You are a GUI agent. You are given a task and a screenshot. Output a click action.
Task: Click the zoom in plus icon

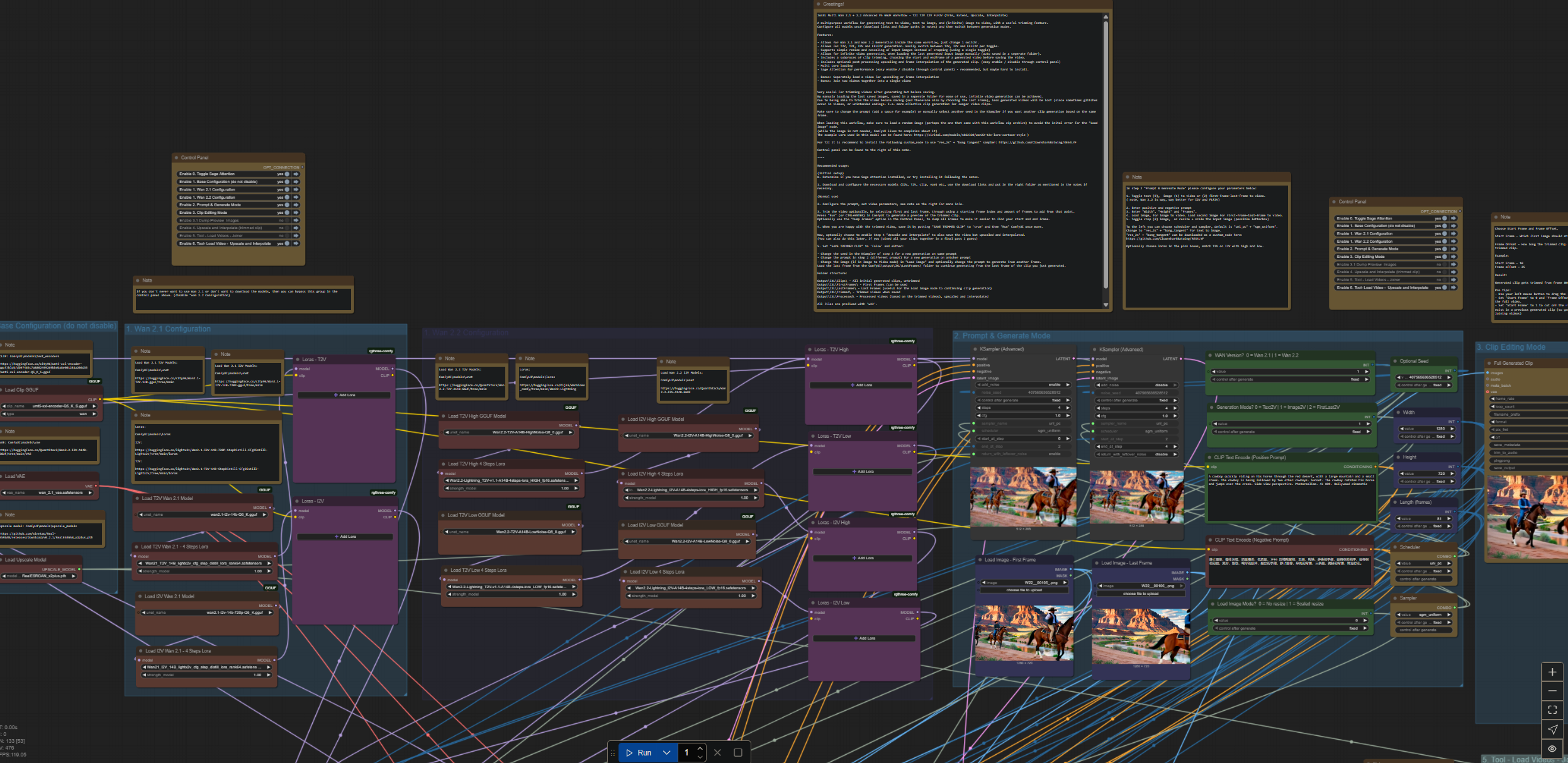tap(1552, 672)
